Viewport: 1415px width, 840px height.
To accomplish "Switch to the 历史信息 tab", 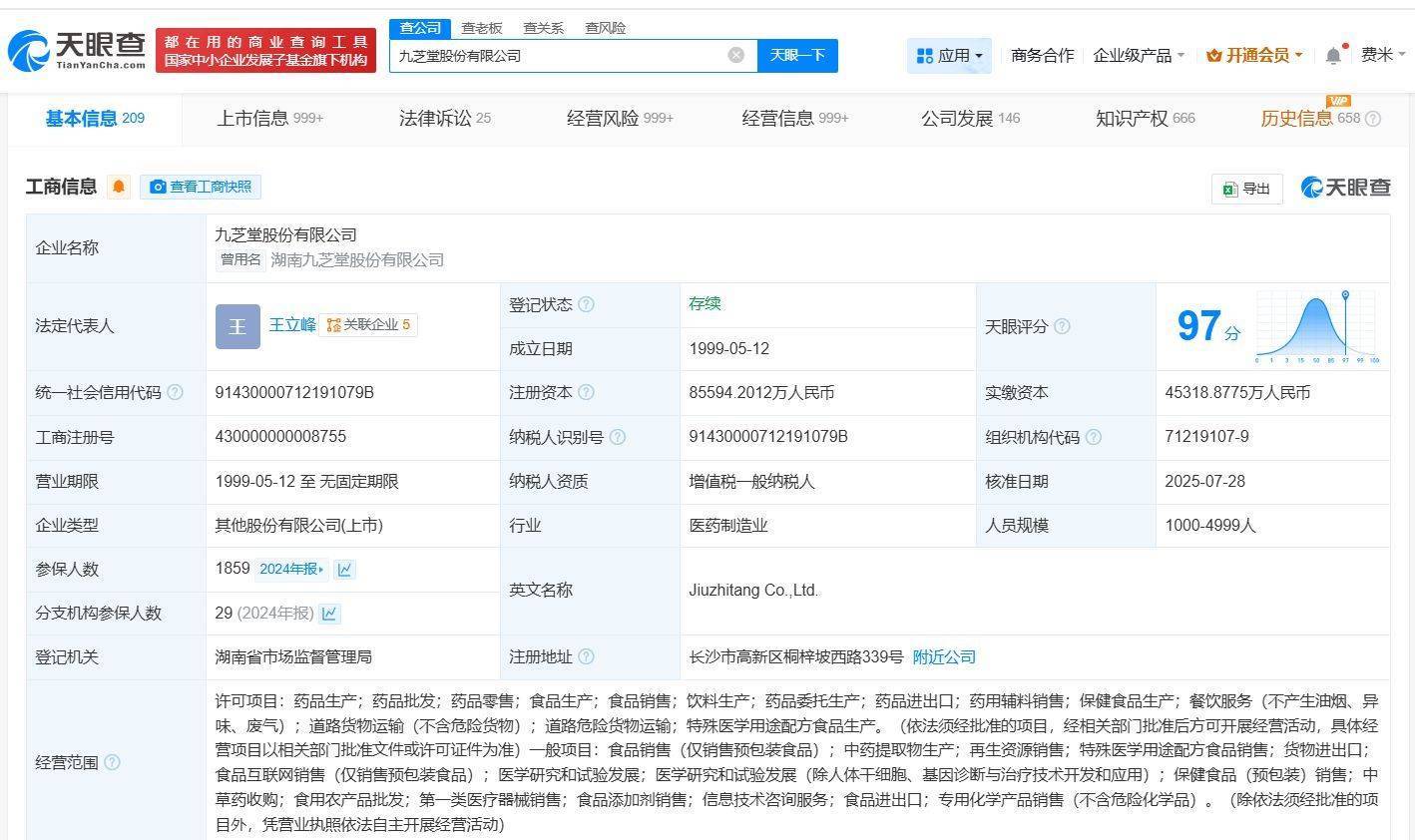I will [x=1310, y=119].
